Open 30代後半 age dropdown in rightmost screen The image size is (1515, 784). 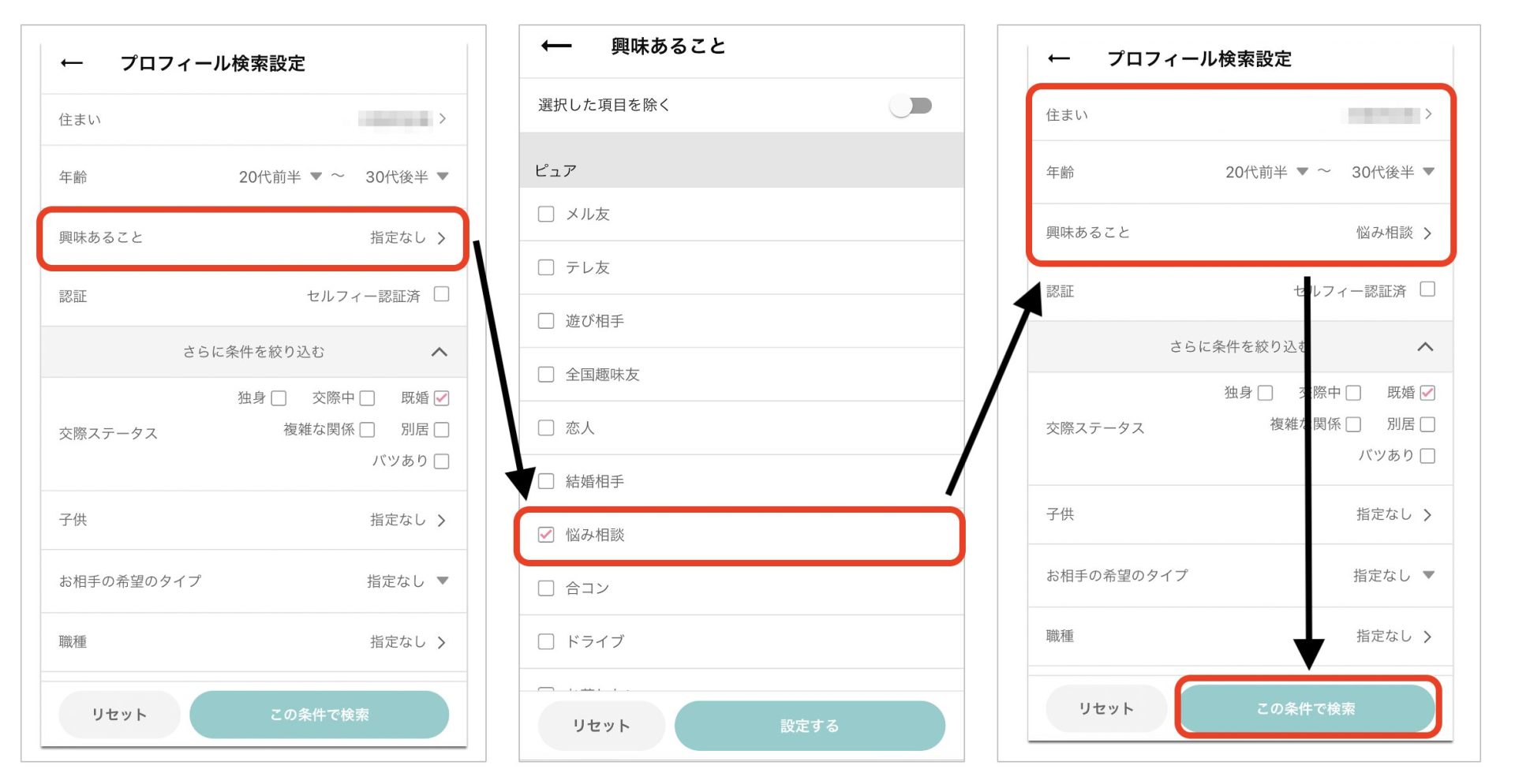tap(1393, 172)
